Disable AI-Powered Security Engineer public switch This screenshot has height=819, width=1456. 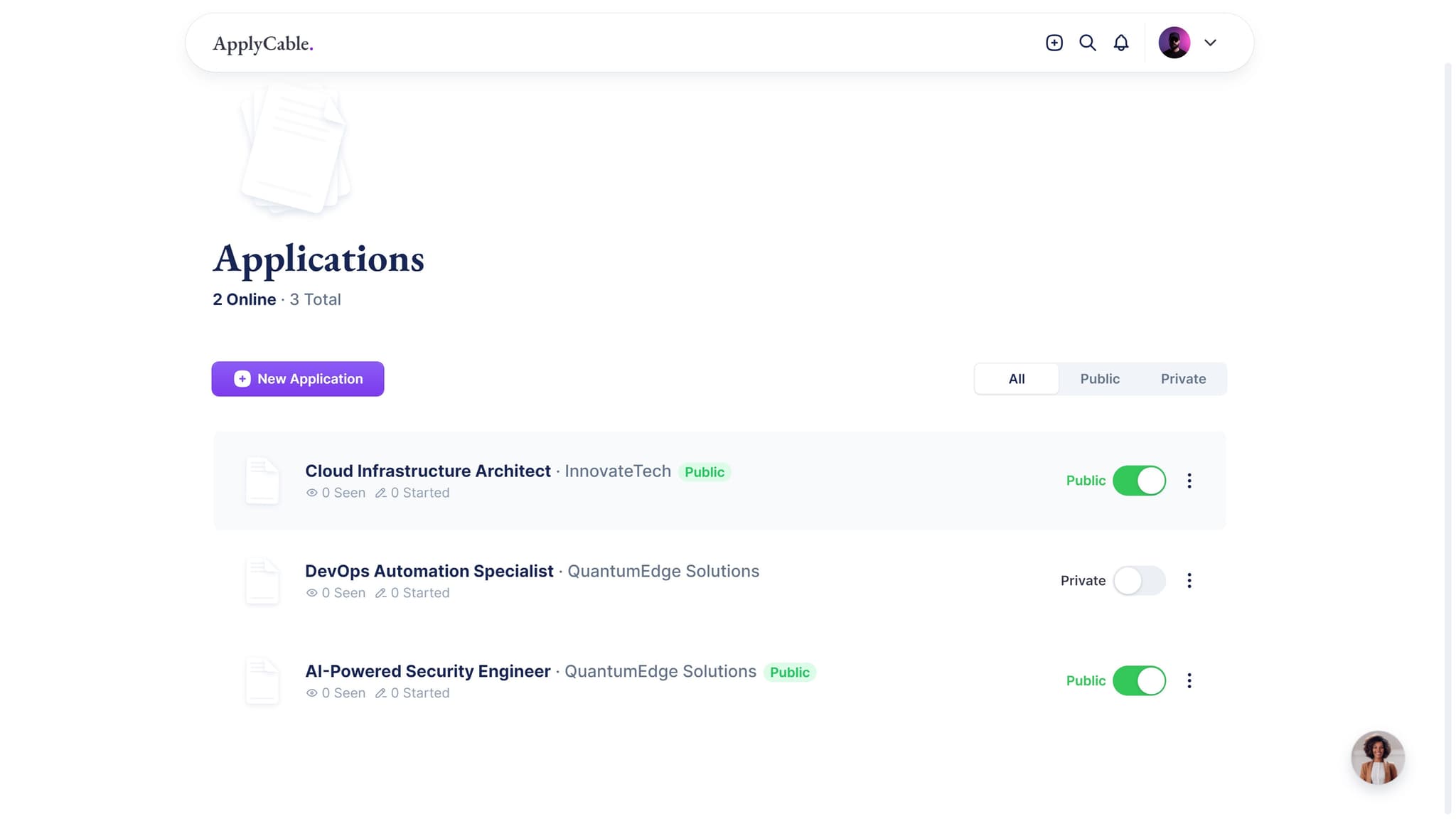coord(1139,681)
